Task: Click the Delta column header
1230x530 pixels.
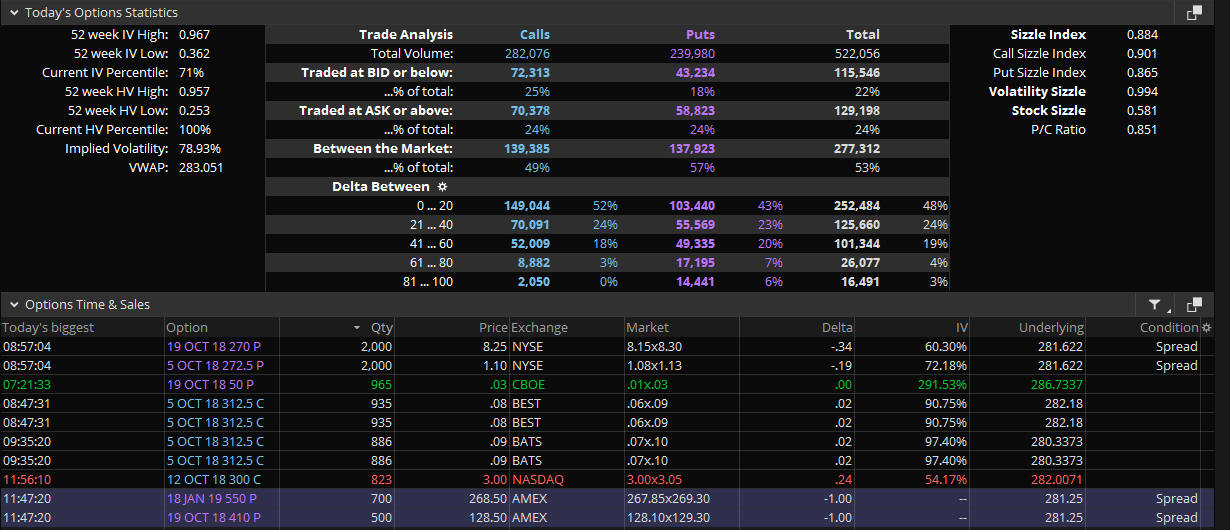Action: click(837, 327)
